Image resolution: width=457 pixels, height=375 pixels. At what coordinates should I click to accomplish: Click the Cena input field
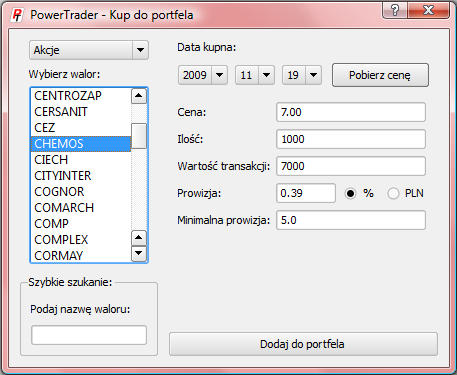click(x=351, y=112)
